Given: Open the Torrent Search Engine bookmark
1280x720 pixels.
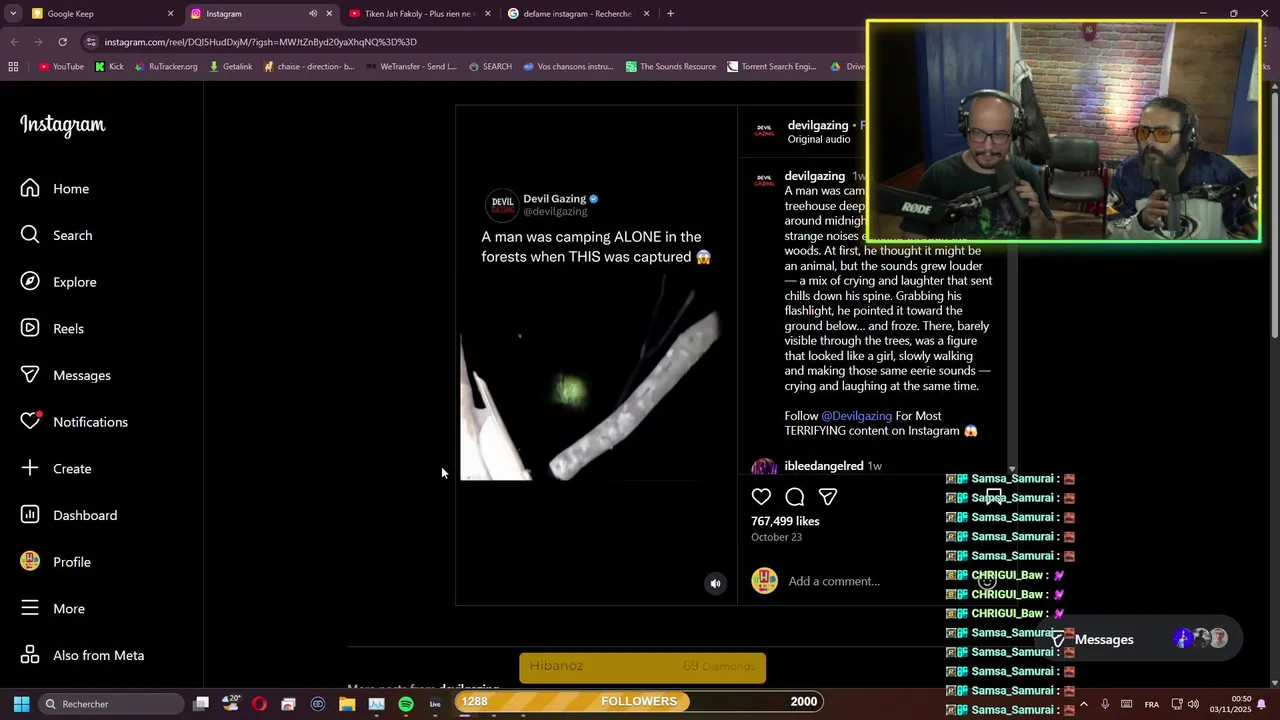Looking at the screenshot, I should (x=771, y=67).
